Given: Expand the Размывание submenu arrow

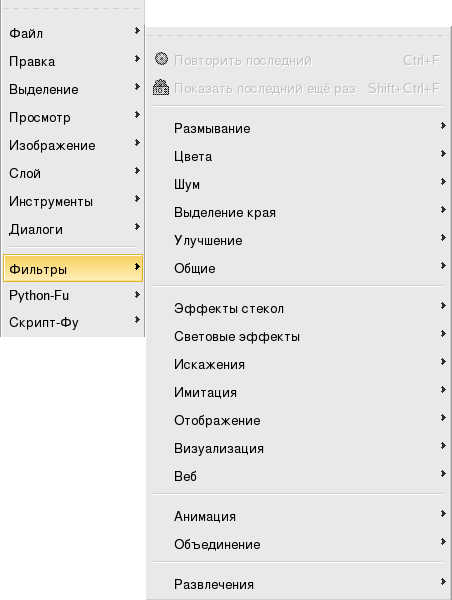Looking at the screenshot, I should (443, 126).
